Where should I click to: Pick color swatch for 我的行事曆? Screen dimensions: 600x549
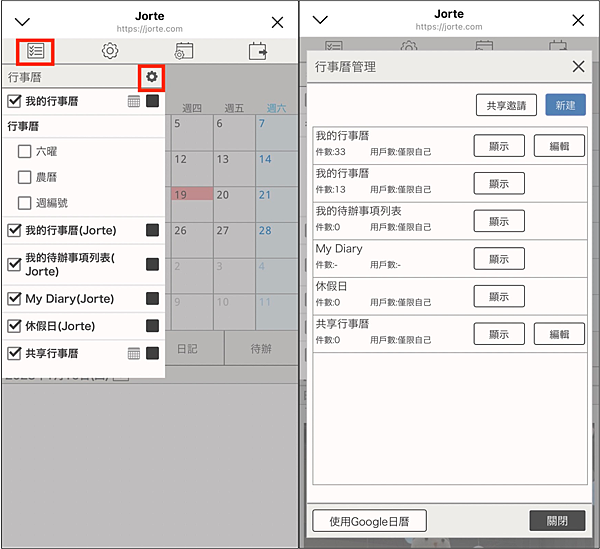[x=152, y=101]
